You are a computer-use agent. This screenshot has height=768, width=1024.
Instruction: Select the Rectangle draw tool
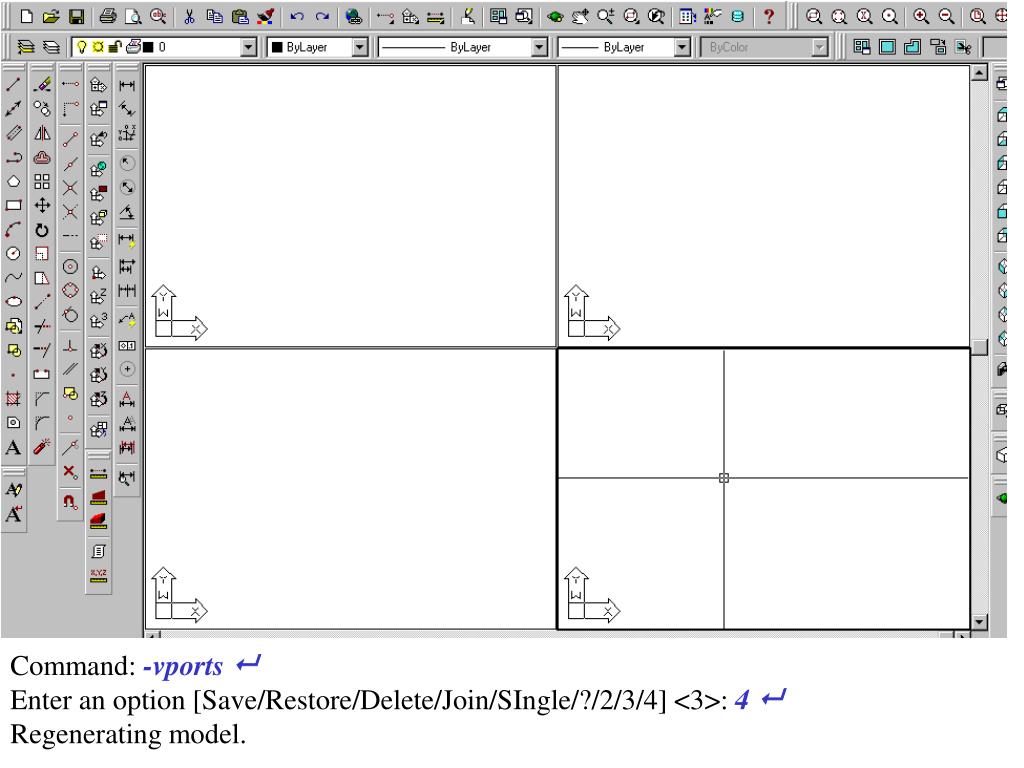click(14, 206)
